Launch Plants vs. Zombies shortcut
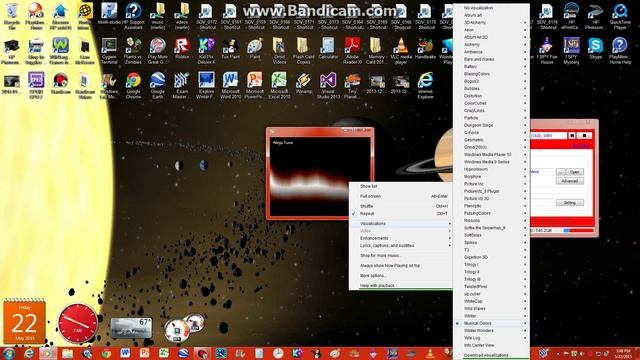 133,51
